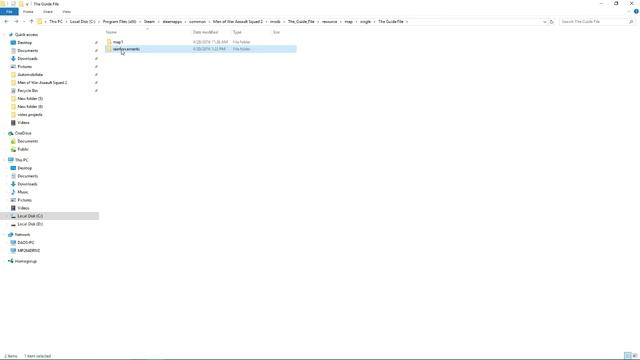
Task: Jump to steamapps in address path
Action: (172, 22)
